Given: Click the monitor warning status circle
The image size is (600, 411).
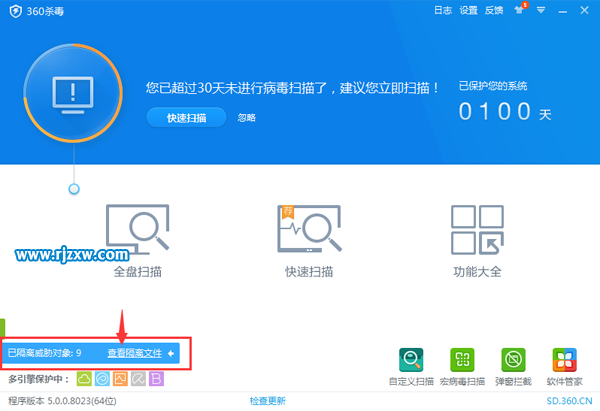Looking at the screenshot, I should point(73,93).
